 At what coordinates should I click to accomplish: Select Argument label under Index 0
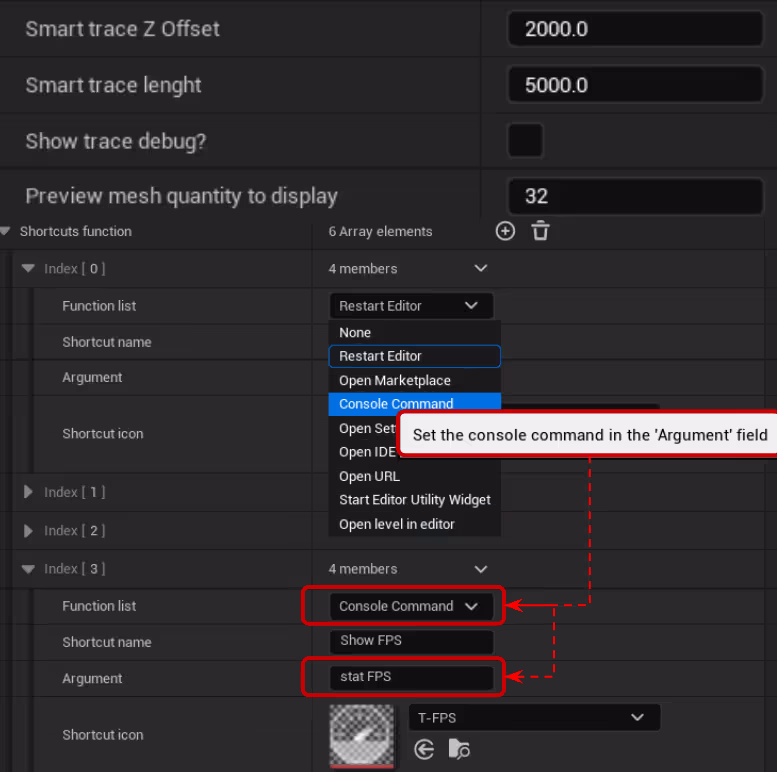click(x=92, y=378)
